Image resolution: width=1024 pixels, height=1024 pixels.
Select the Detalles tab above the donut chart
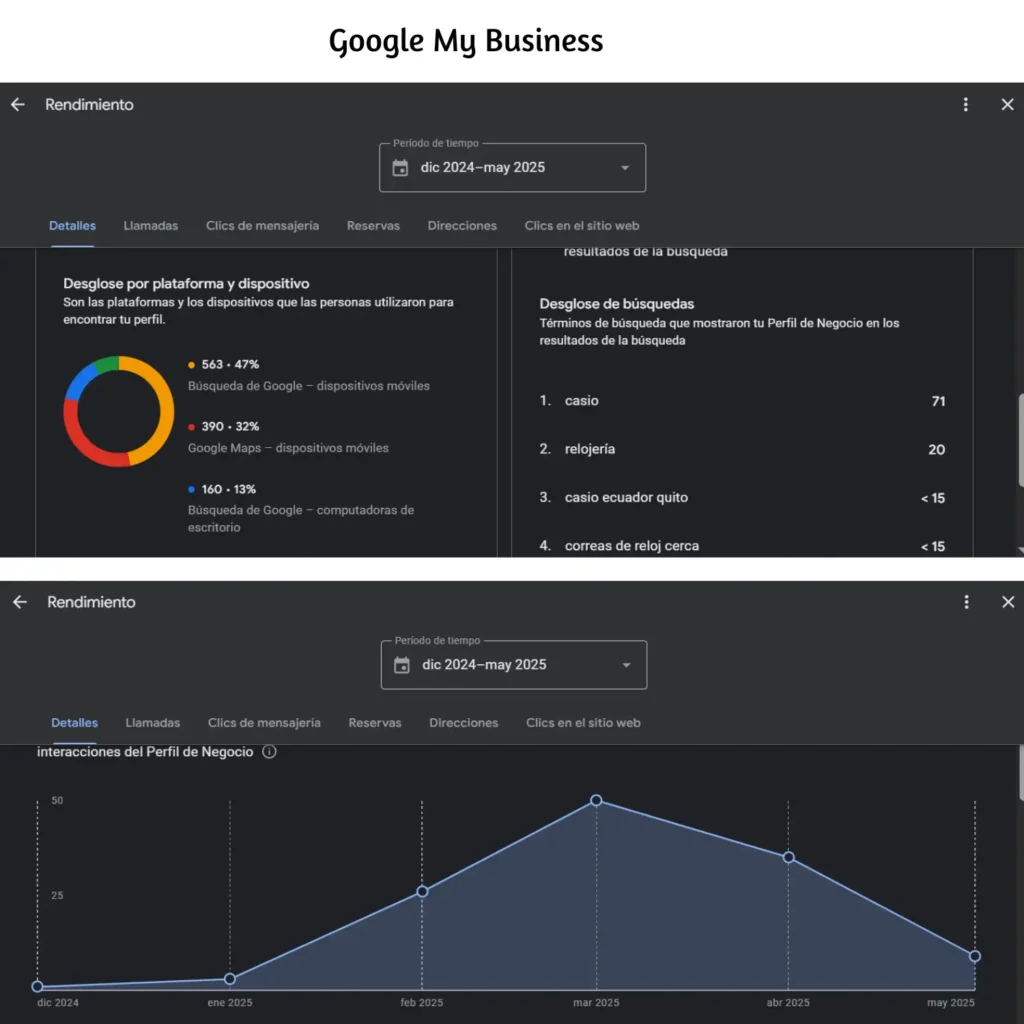(72, 226)
